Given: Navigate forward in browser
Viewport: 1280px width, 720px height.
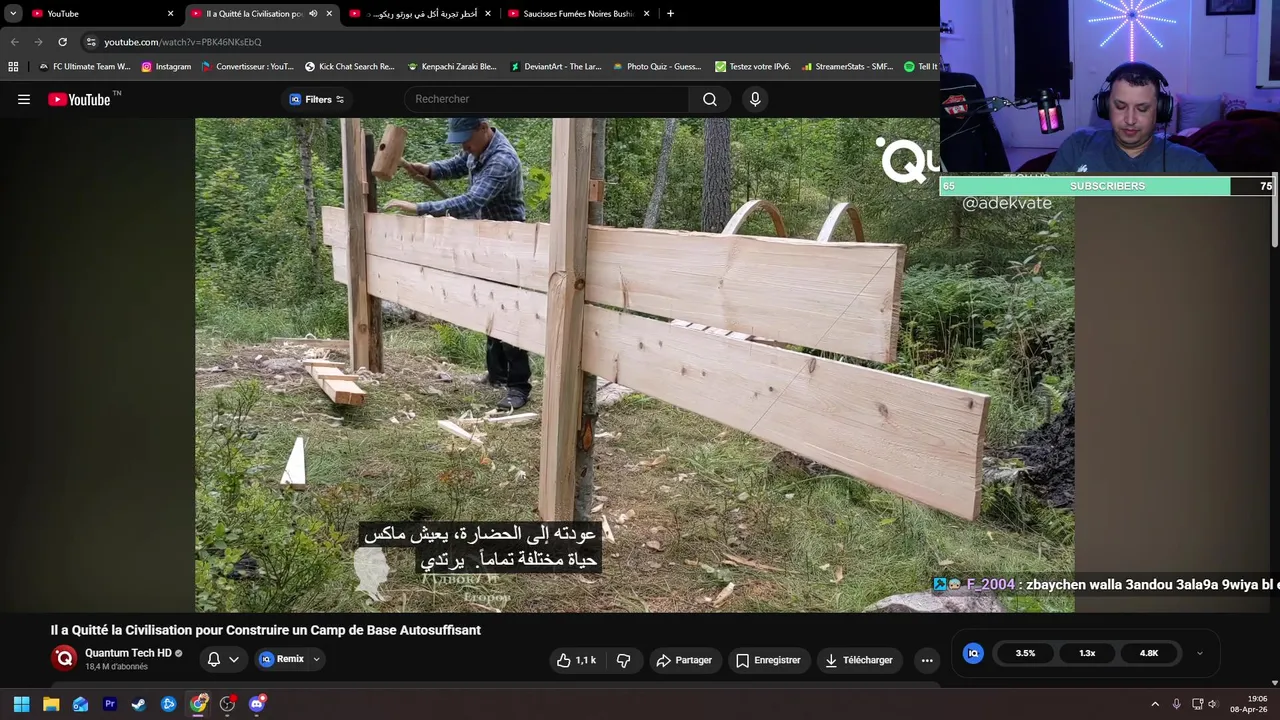Looking at the screenshot, I should click(x=38, y=42).
